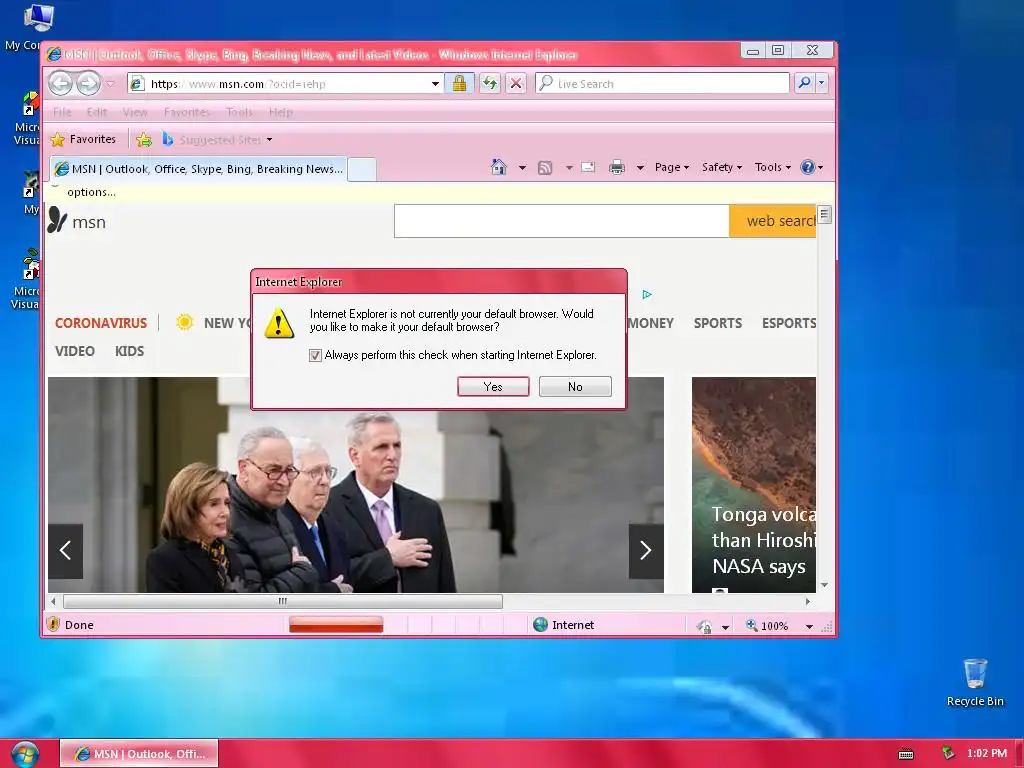The image size is (1024, 768).
Task: Click the Recycle Bin desktop icon
Action: click(x=974, y=682)
